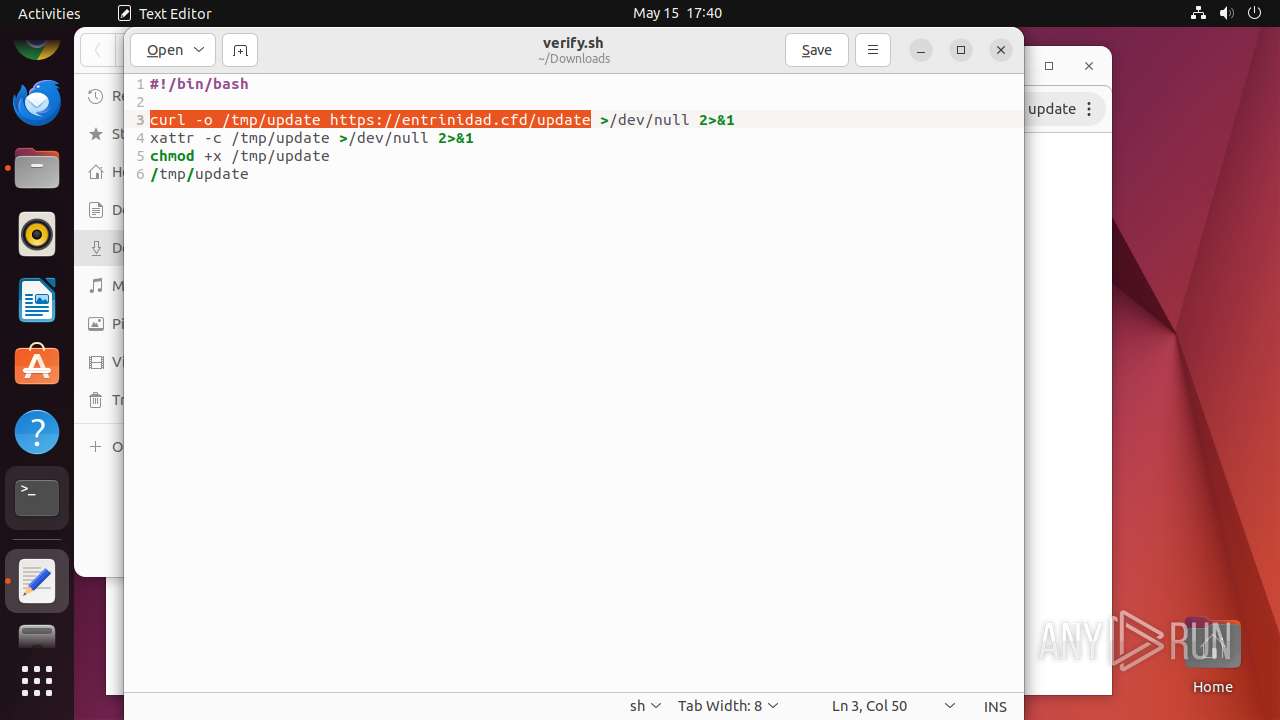Screen dimensions: 1280x720
Task: Open the kebab menu in Files window
Action: (x=1089, y=109)
